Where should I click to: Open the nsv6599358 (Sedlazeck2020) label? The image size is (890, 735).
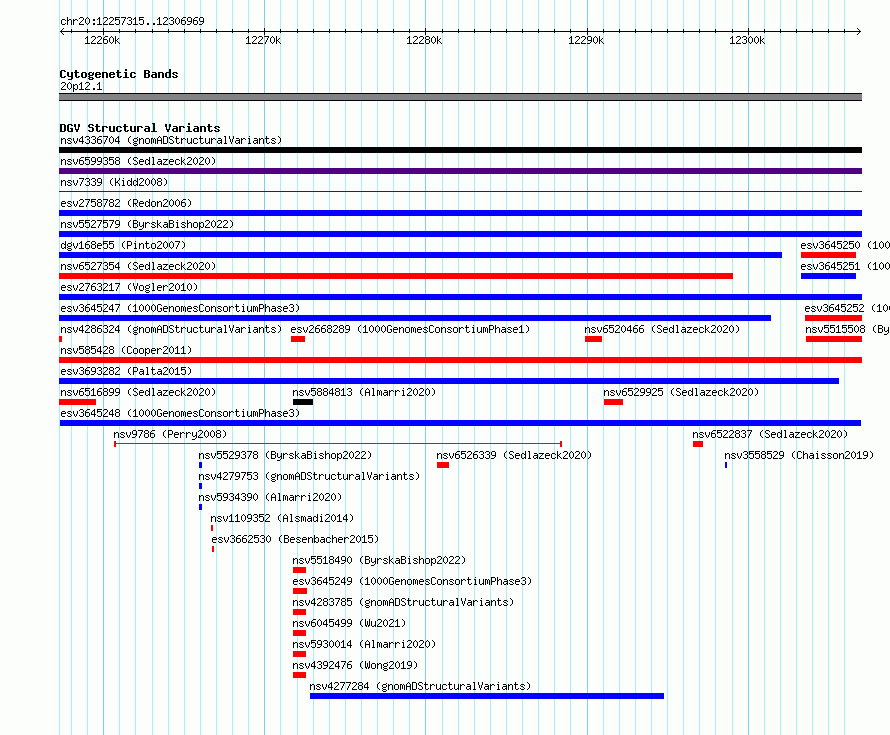click(x=138, y=161)
